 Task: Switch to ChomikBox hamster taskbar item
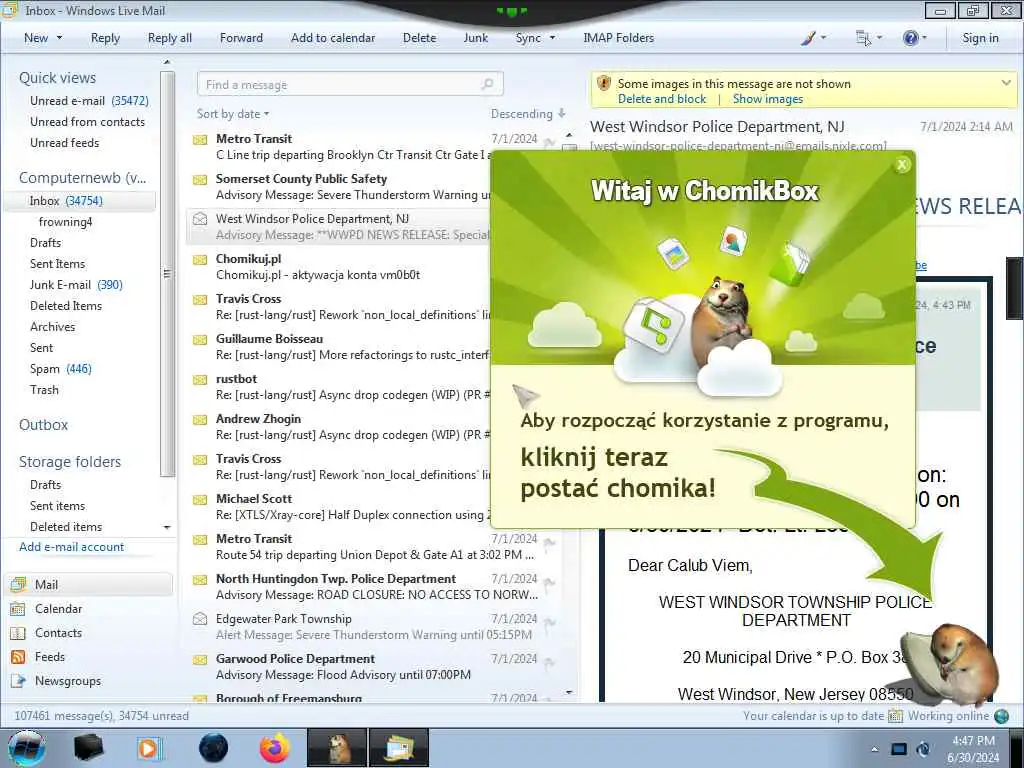click(337, 748)
